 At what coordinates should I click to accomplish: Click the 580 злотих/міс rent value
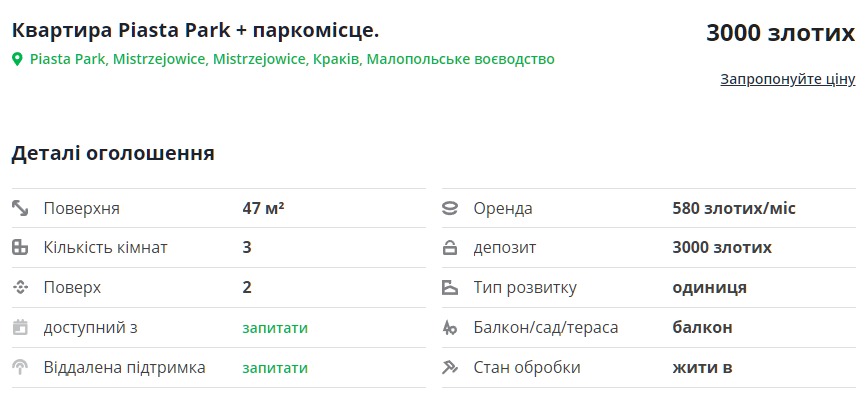click(734, 209)
